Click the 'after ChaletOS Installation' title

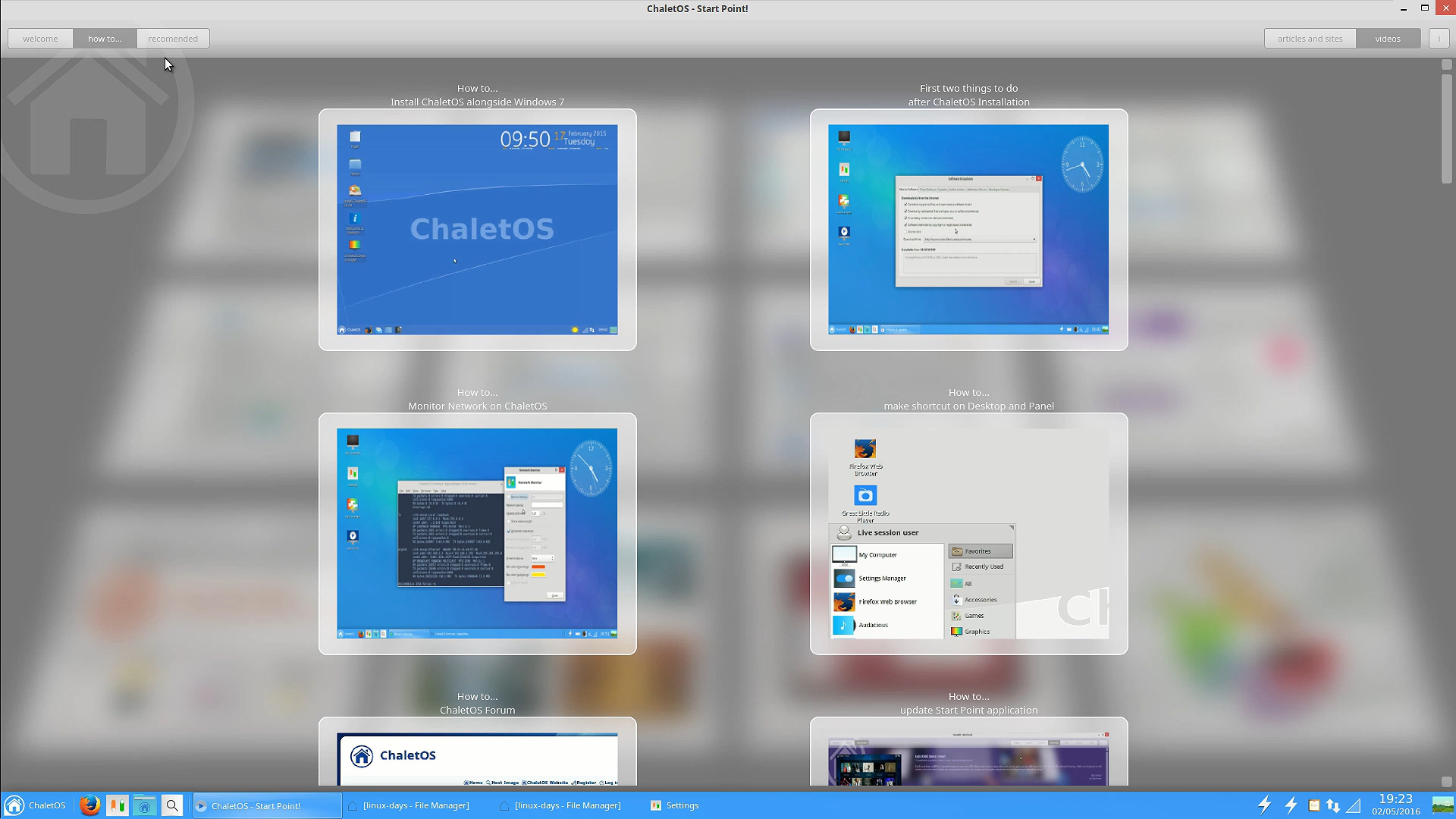pyautogui.click(x=968, y=102)
